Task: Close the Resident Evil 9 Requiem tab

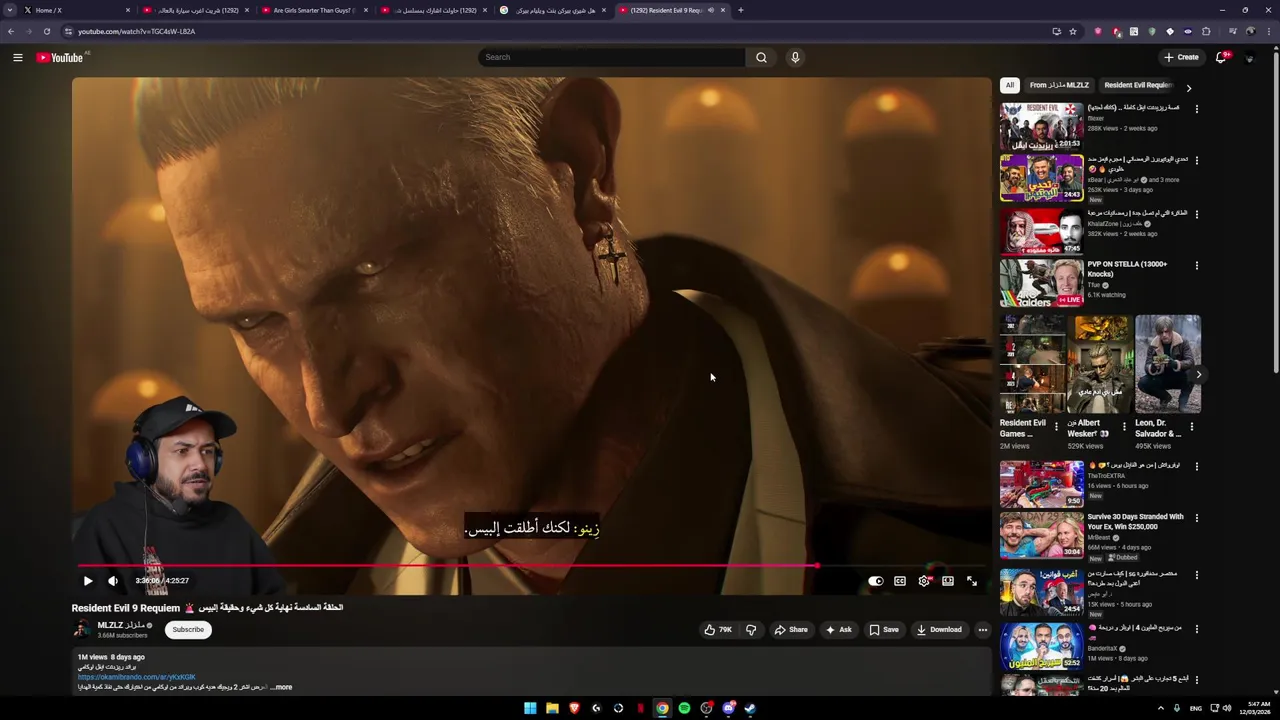Action: (722, 10)
